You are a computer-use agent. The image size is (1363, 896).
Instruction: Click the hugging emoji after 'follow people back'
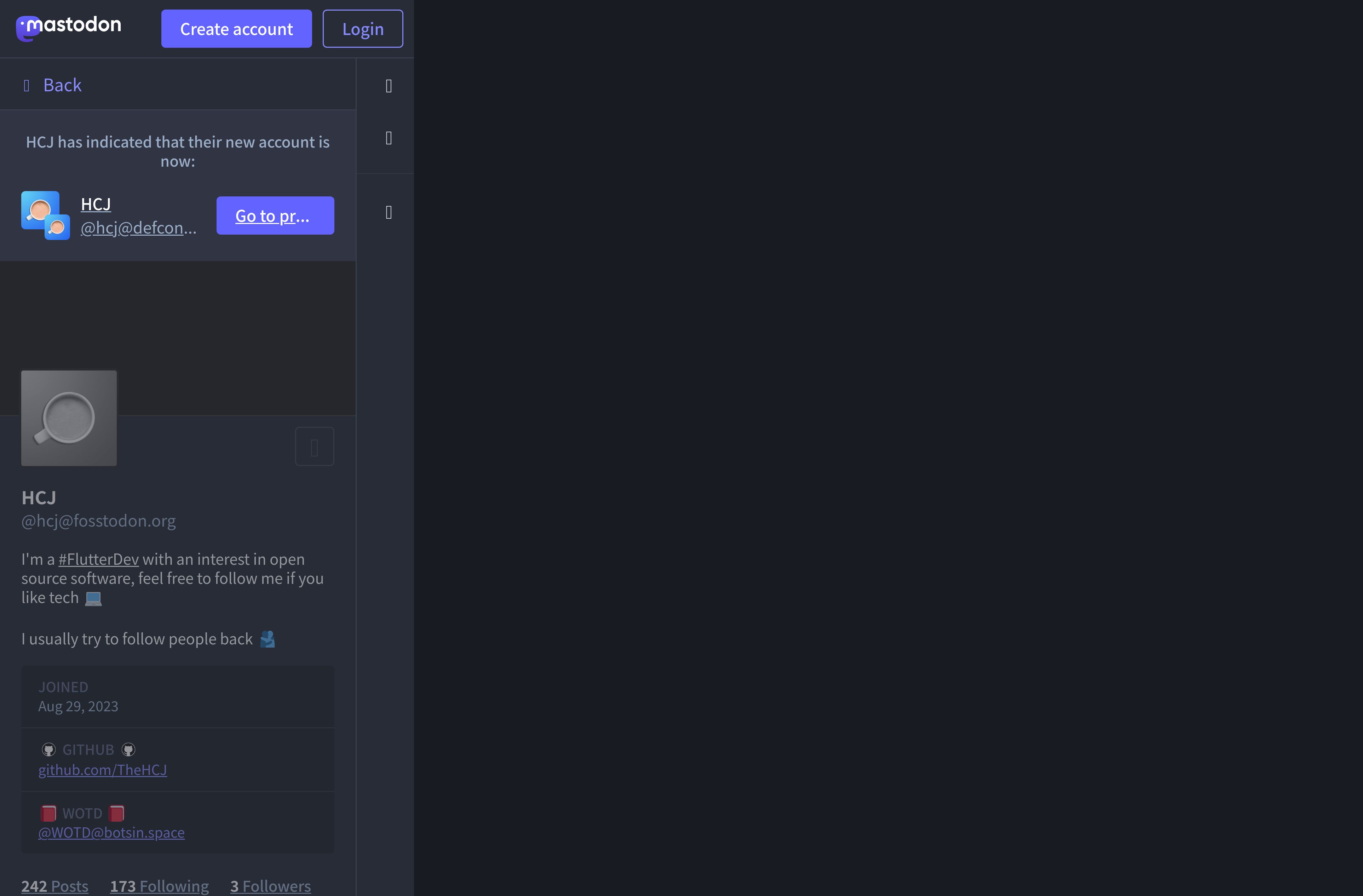point(268,639)
